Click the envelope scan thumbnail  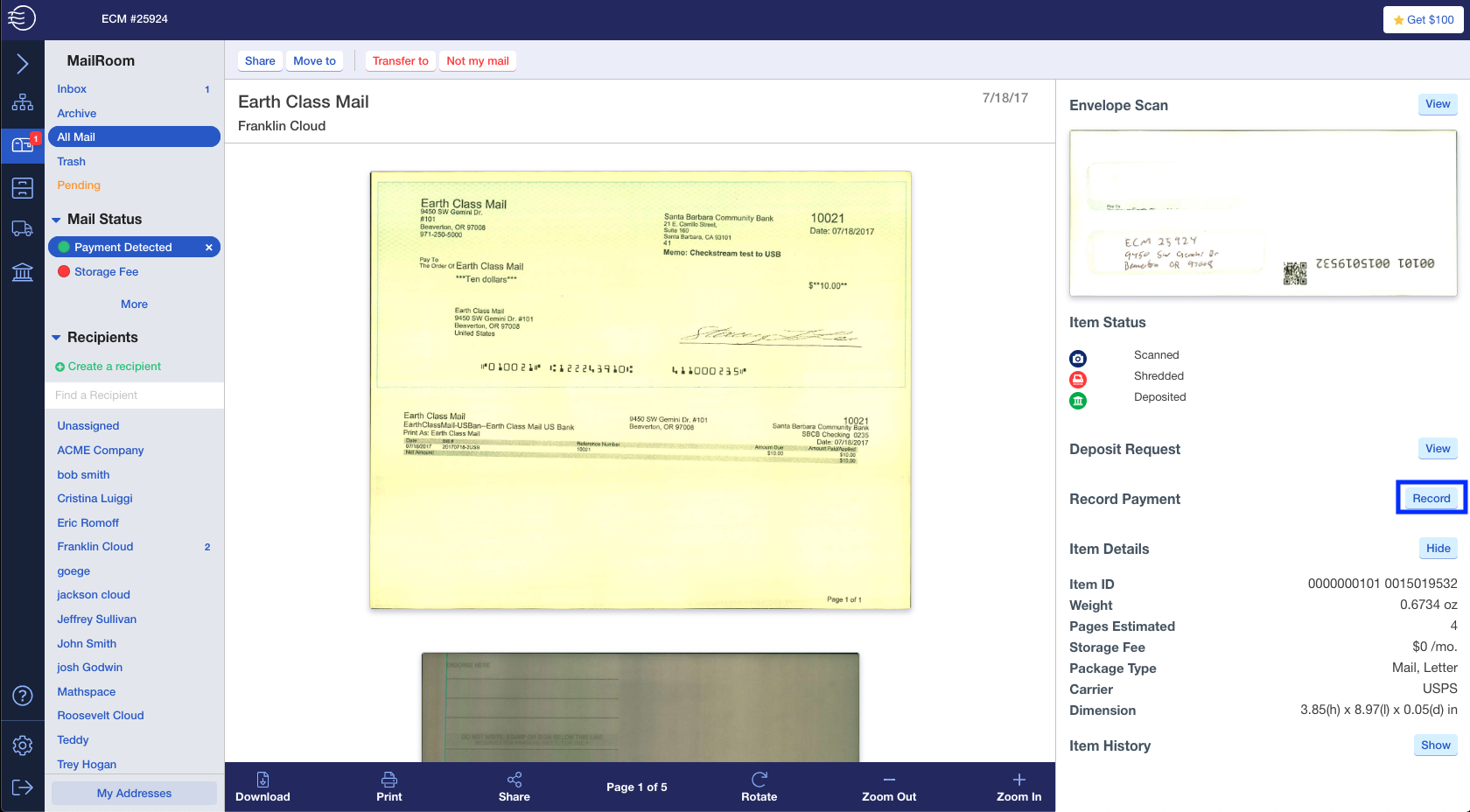[x=1263, y=213]
